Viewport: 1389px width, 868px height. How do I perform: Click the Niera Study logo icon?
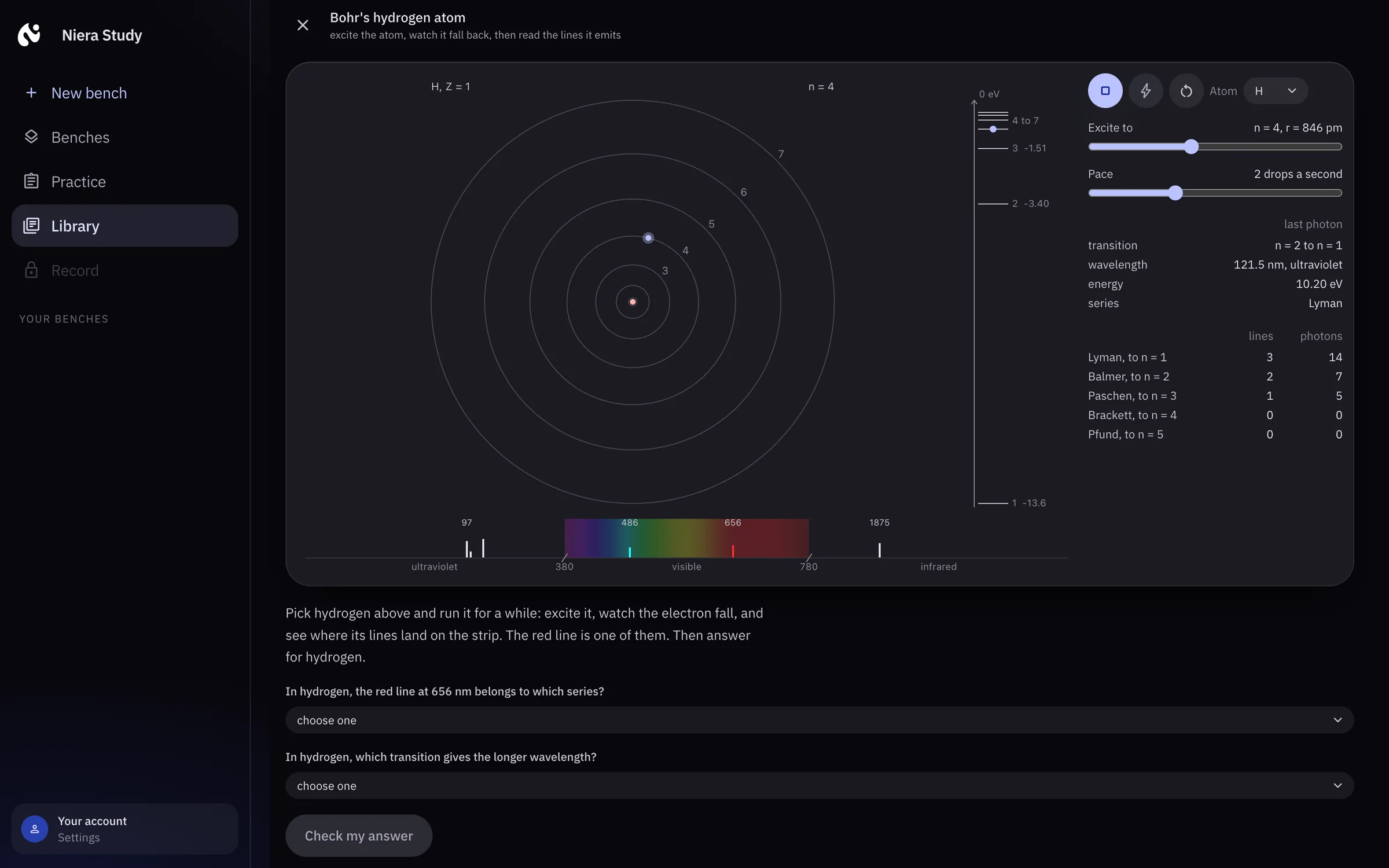point(29,35)
